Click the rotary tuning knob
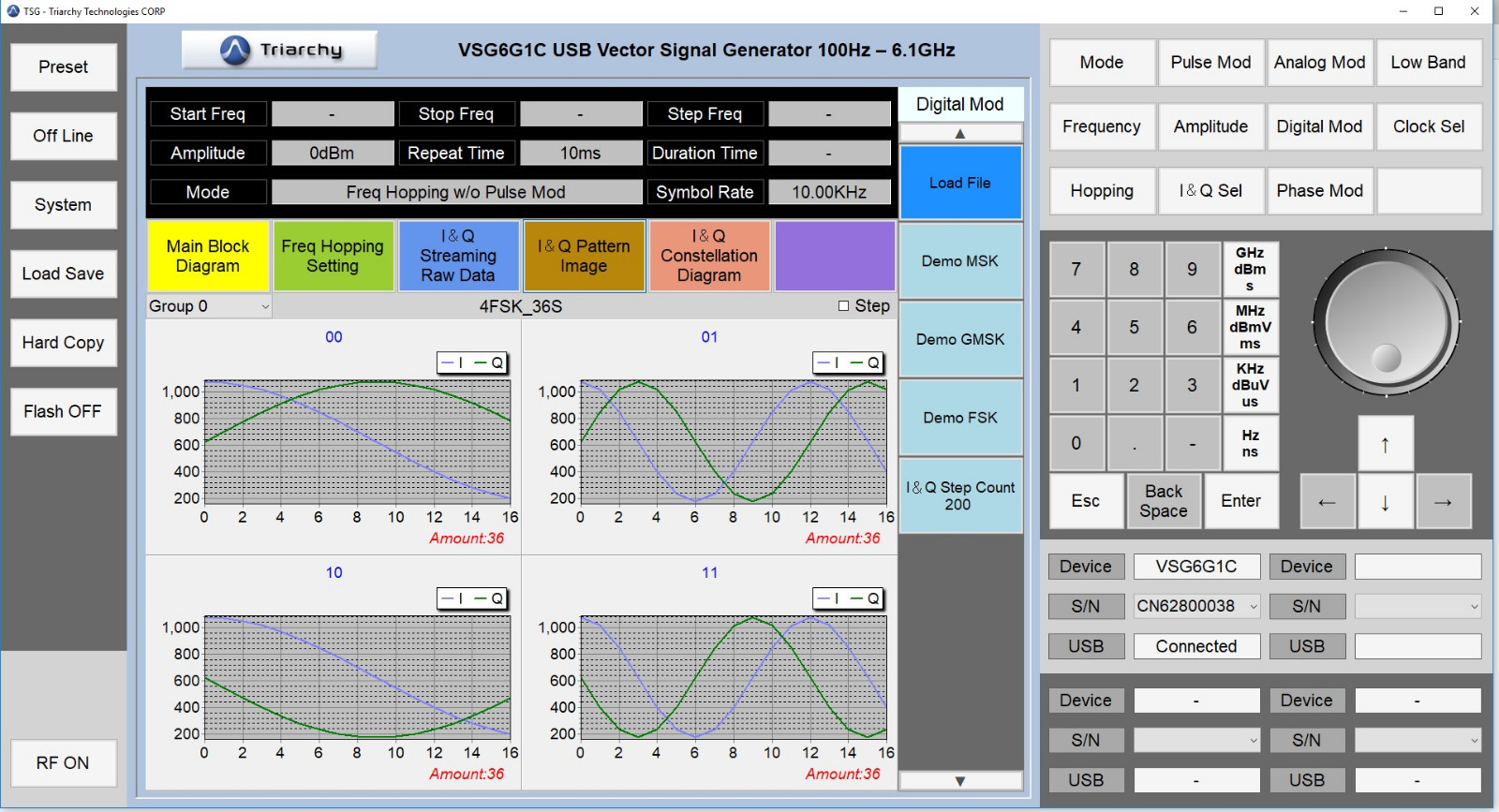Screen dimensions: 1499x812 pyautogui.click(x=1386, y=323)
